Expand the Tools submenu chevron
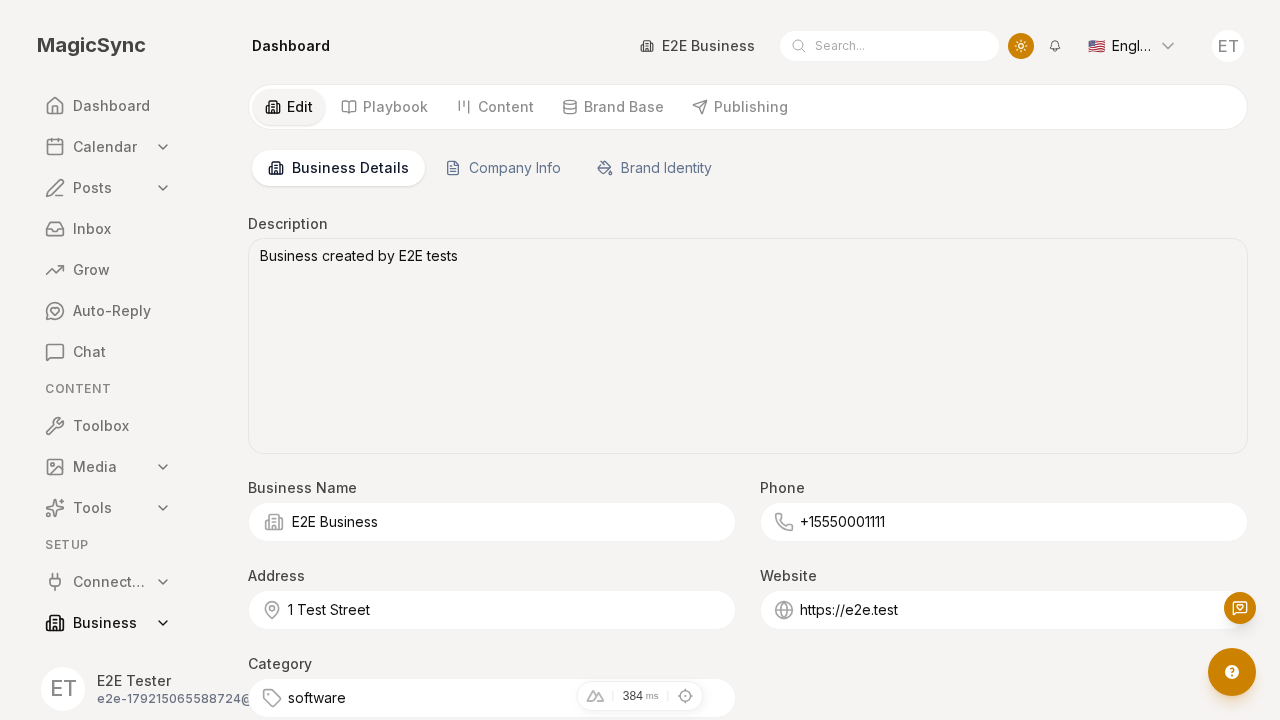The image size is (1280, 720). (163, 508)
